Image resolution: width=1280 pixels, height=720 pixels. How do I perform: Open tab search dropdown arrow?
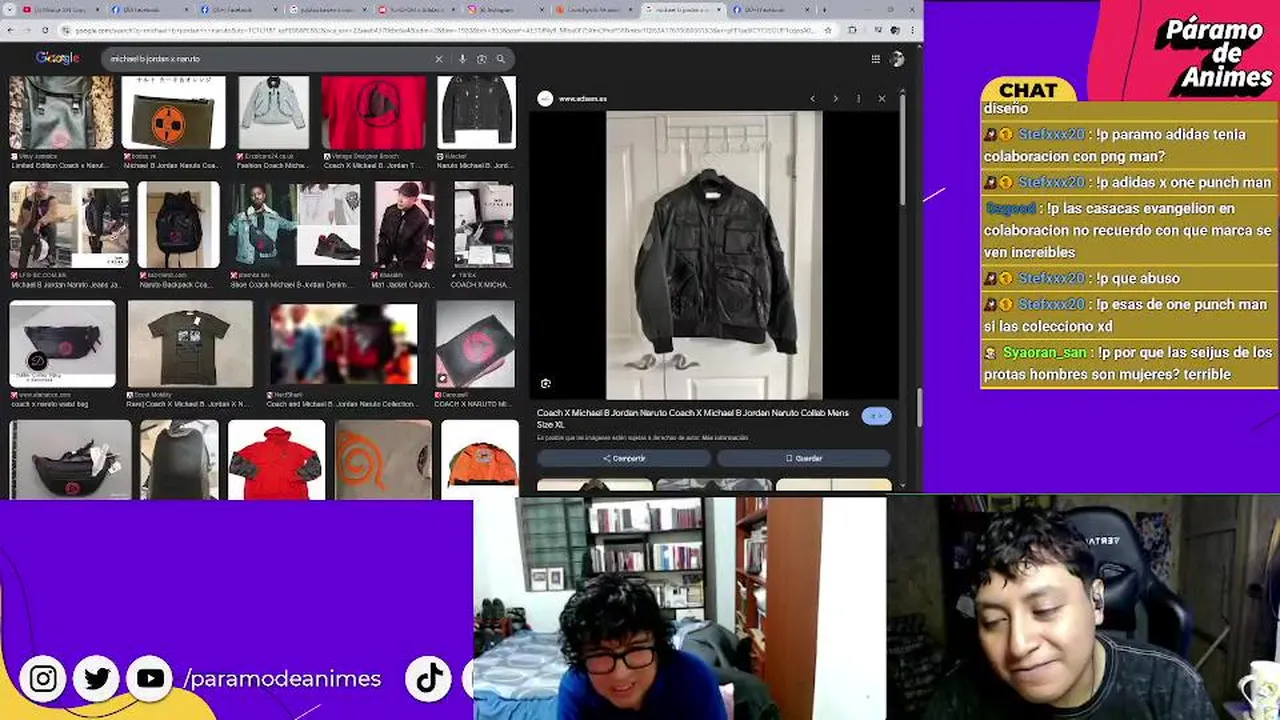click(x=9, y=9)
